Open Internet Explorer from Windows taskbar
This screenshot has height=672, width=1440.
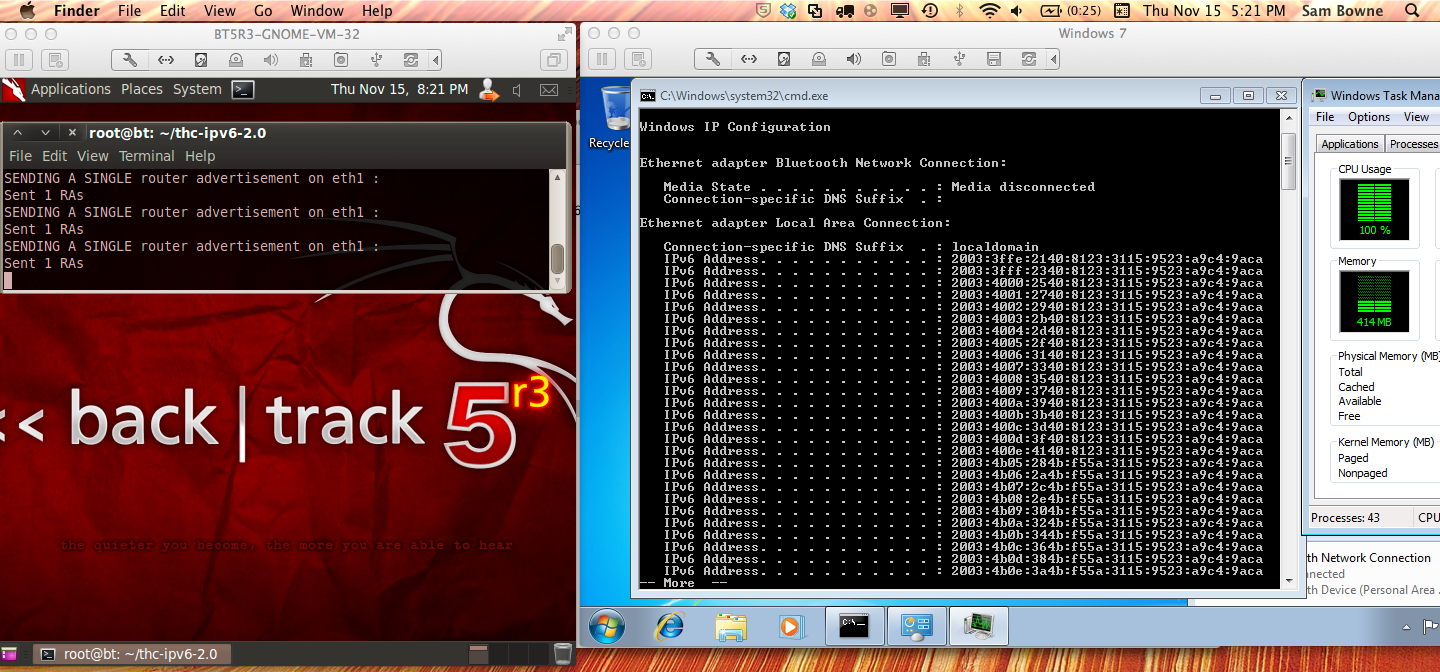point(669,626)
